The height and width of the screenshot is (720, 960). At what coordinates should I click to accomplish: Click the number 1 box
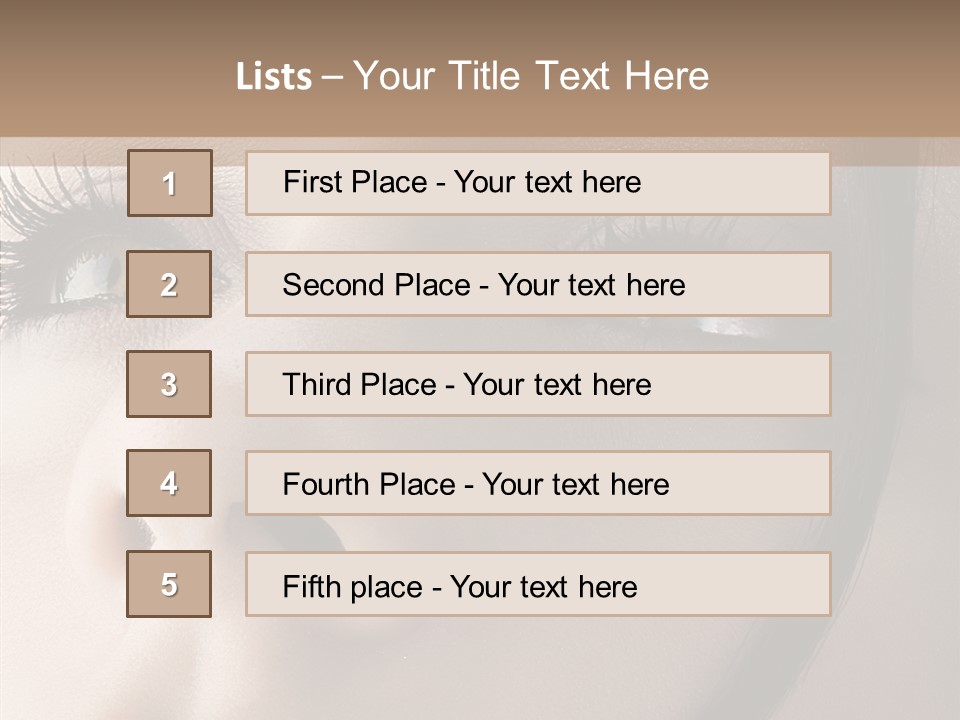(170, 183)
